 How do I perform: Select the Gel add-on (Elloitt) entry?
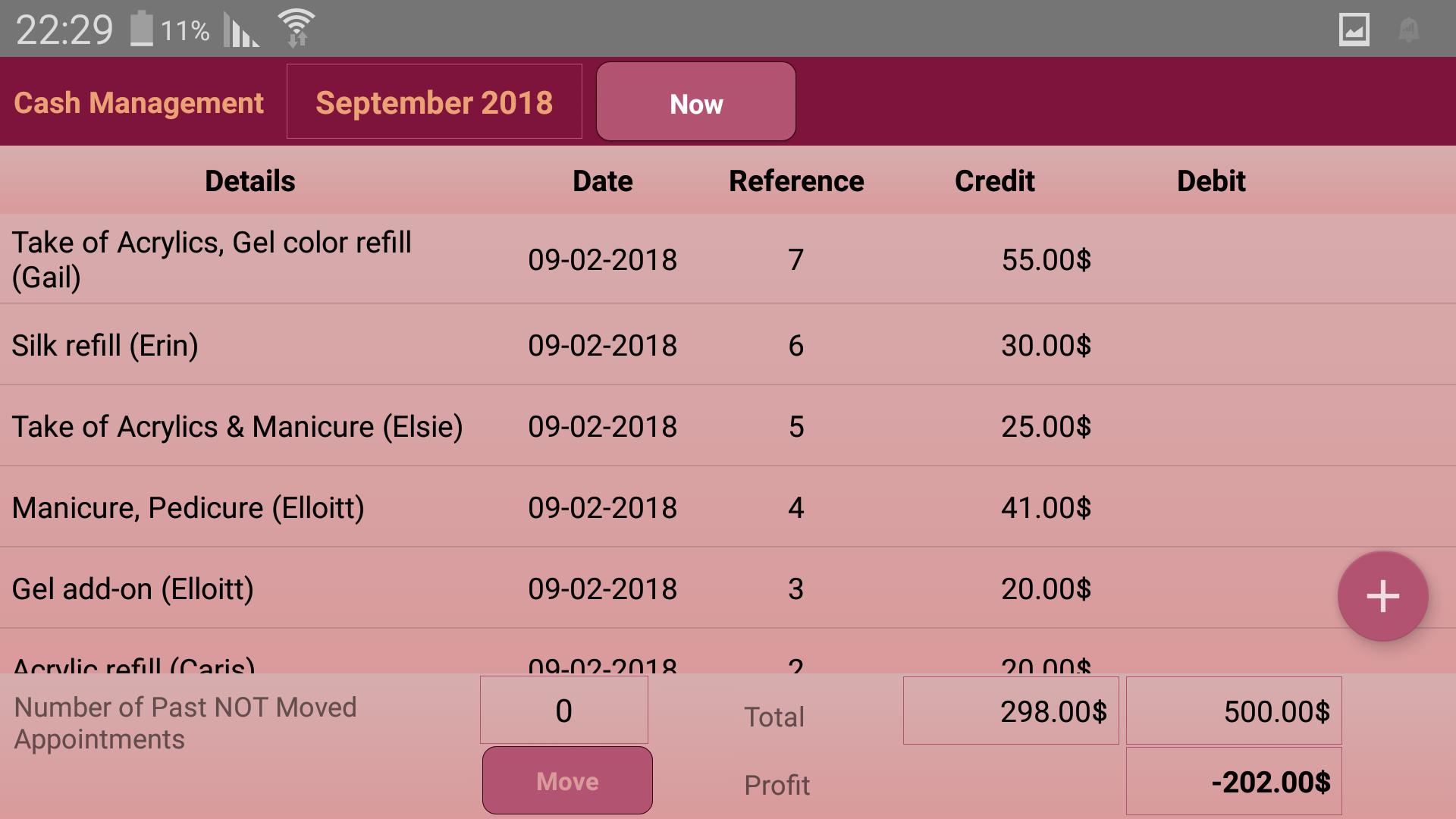tap(728, 588)
